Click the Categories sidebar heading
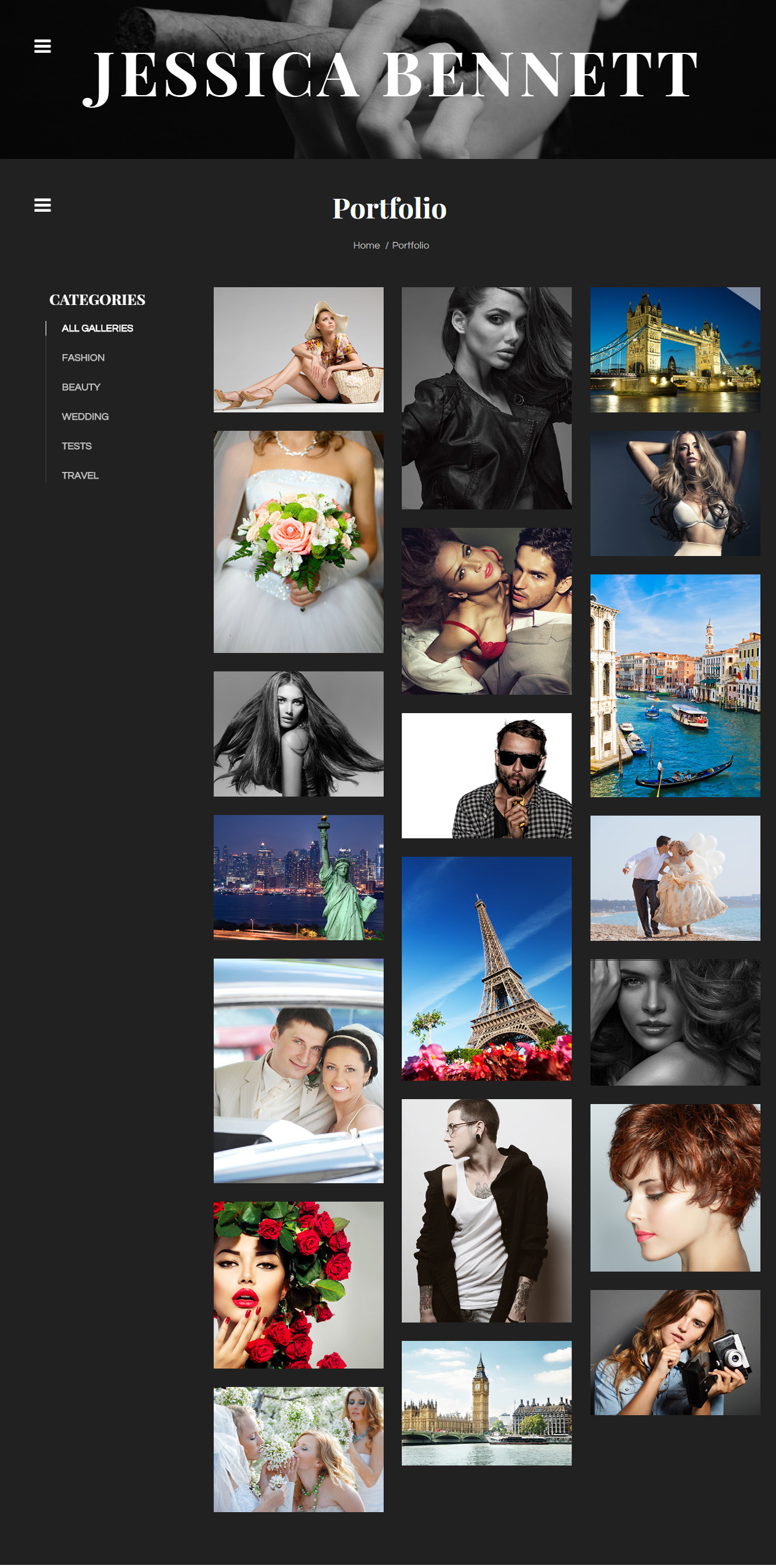Viewport: 776px width, 1568px height. pos(97,299)
